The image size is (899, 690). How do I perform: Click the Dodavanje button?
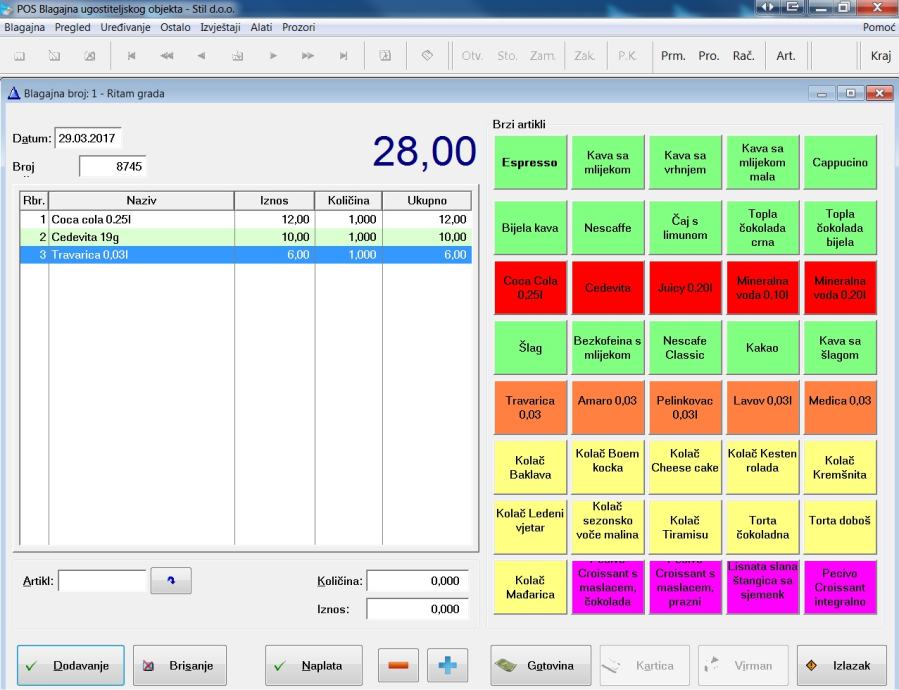[x=71, y=665]
